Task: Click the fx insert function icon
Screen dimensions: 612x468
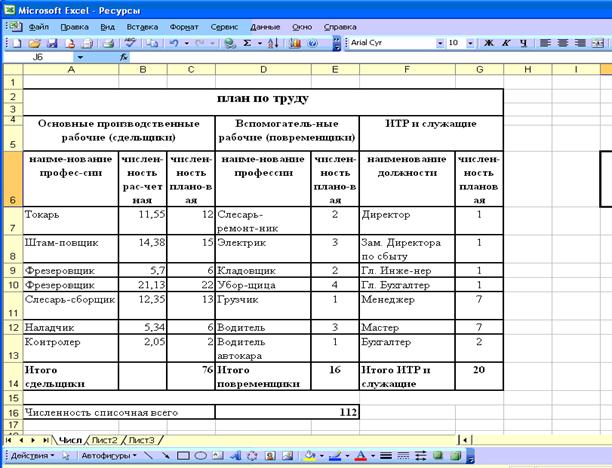Action: [124, 57]
